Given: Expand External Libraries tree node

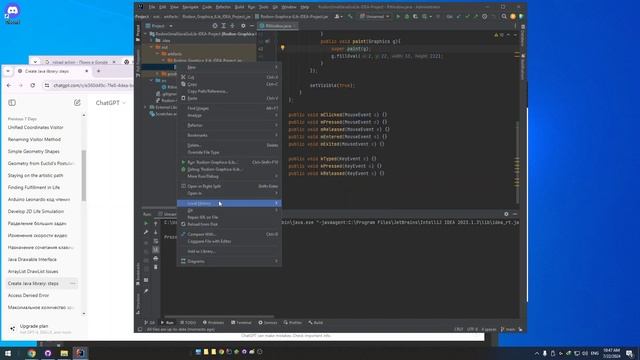Looking at the screenshot, I should click(145, 107).
